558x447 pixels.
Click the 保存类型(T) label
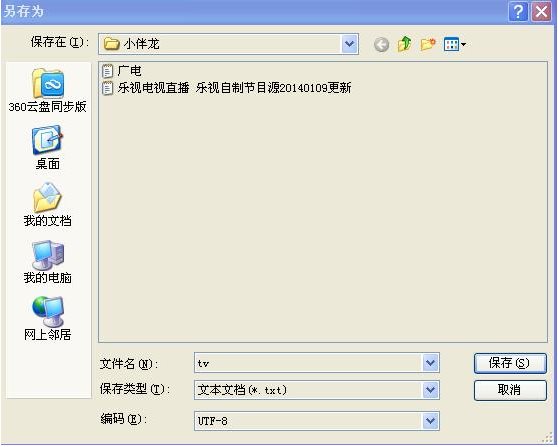135,389
